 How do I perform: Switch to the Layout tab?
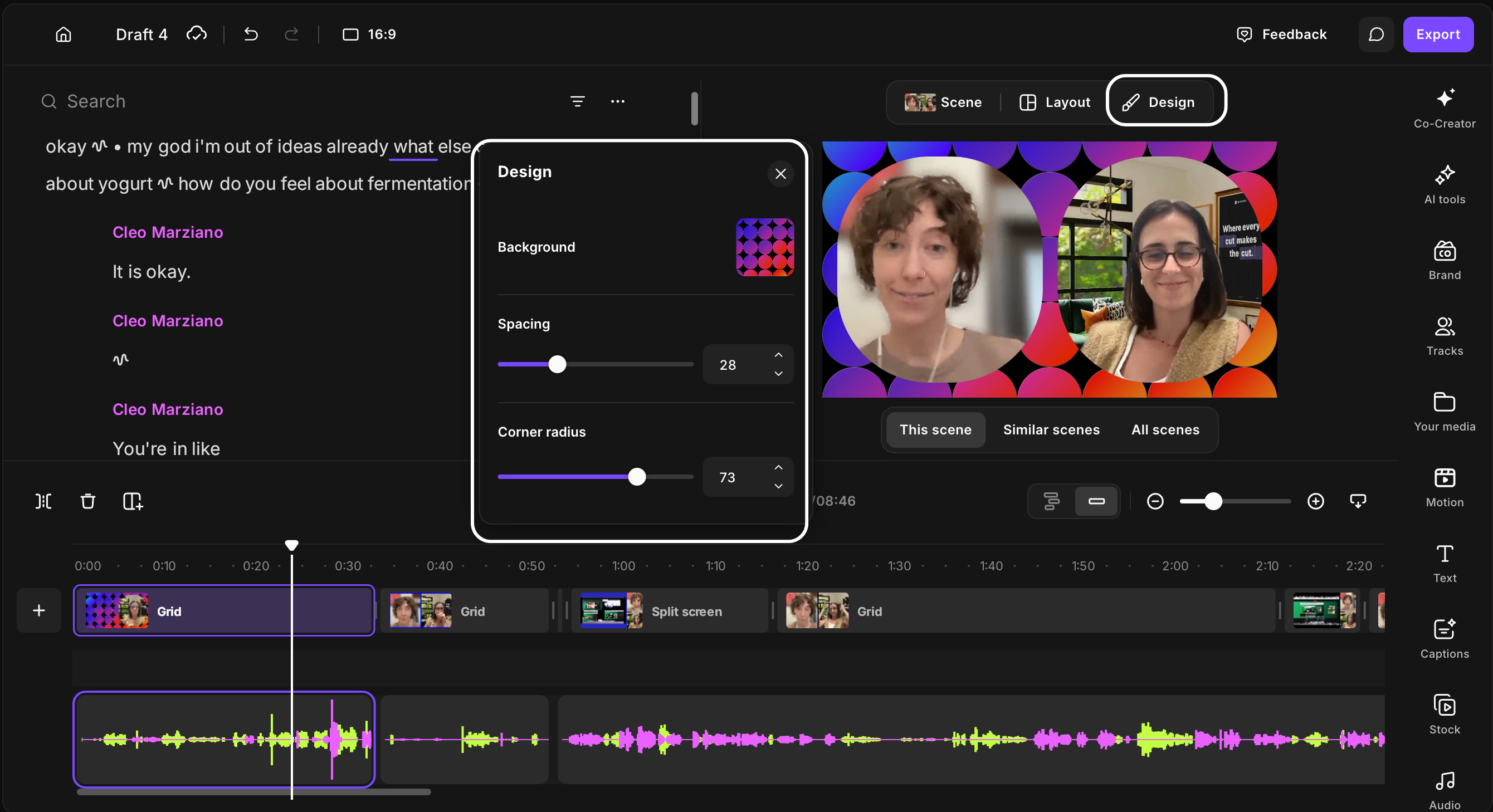coord(1054,102)
